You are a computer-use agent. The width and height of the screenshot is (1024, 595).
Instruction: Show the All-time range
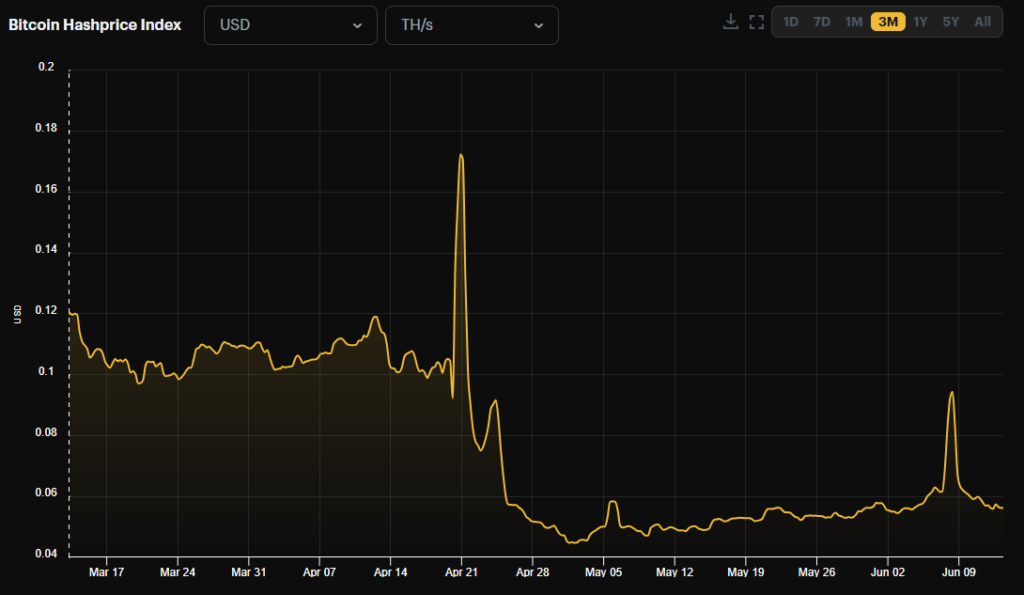click(982, 21)
